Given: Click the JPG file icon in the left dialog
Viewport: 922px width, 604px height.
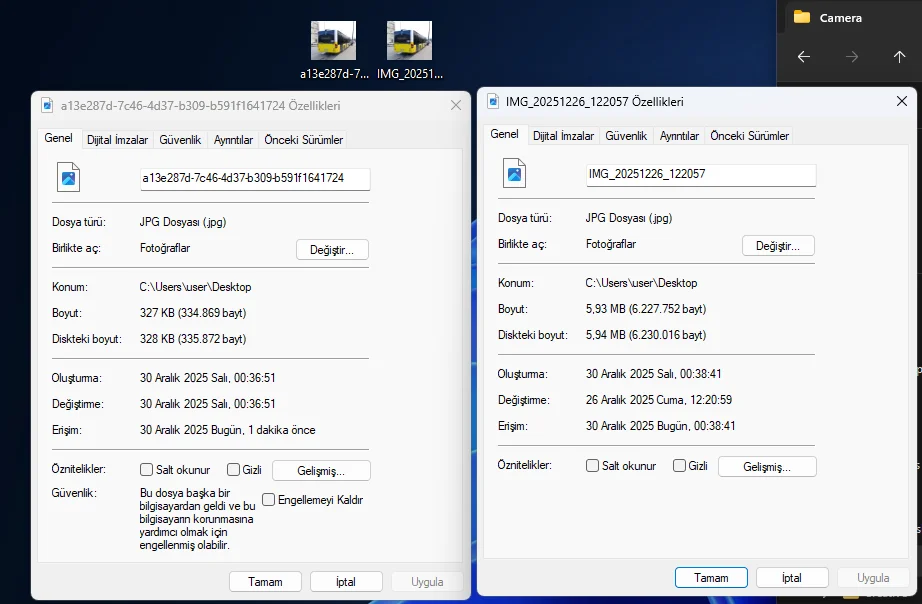Looking at the screenshot, I should tap(69, 177).
